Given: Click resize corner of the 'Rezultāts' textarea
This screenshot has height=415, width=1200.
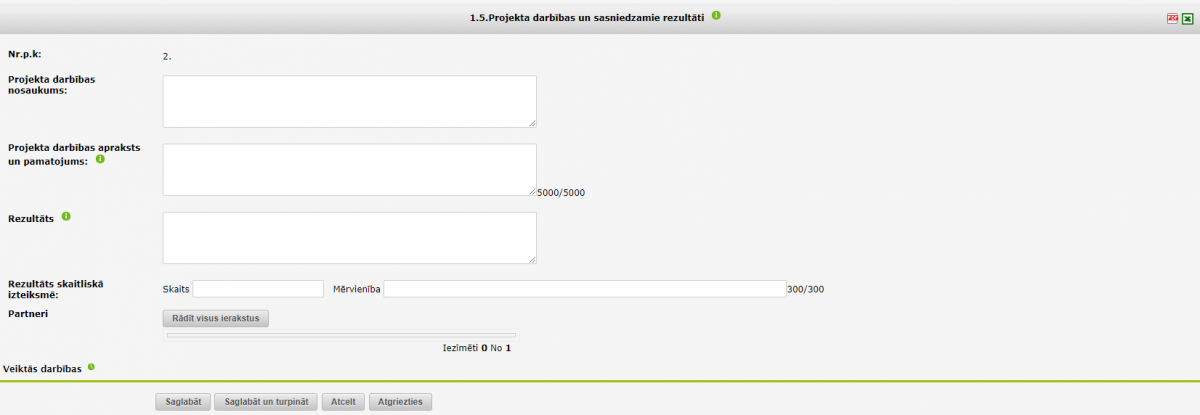Looking at the screenshot, I should tap(532, 259).
